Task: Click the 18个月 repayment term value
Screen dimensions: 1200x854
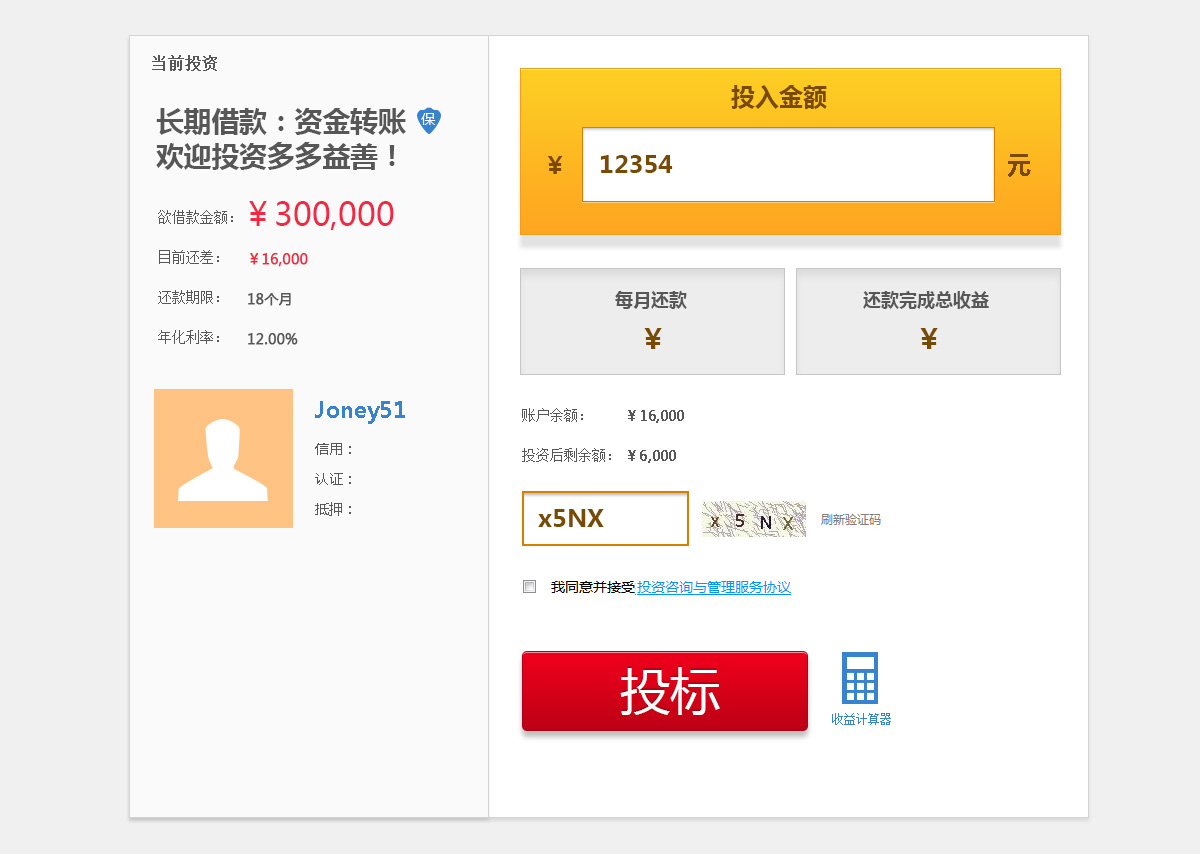Action: [270, 299]
